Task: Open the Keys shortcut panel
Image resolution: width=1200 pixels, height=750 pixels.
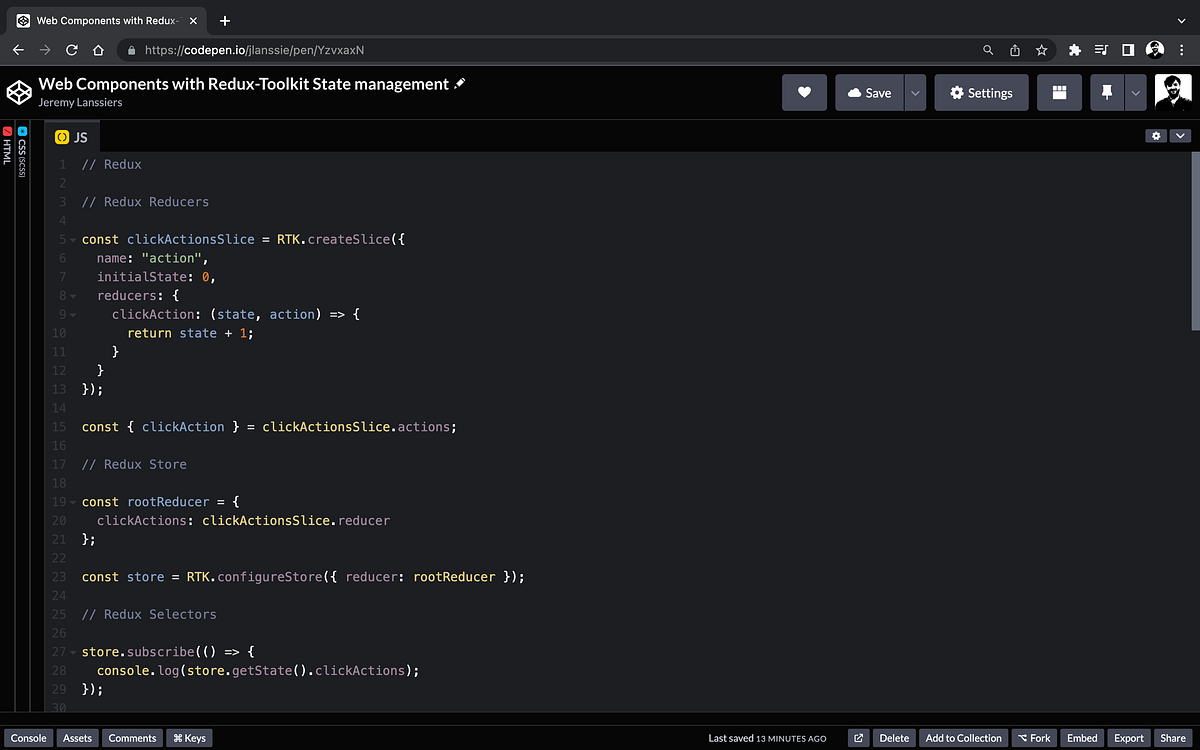Action: point(188,738)
